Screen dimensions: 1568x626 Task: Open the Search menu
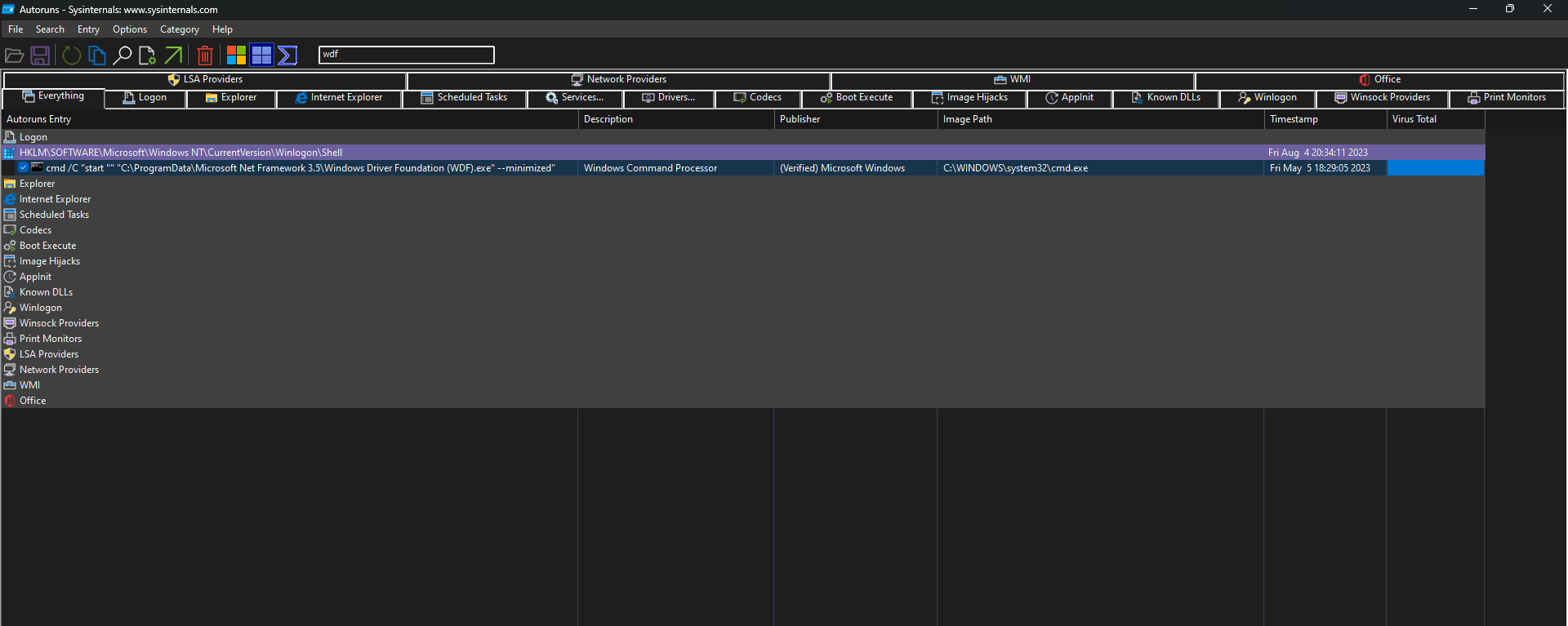pyautogui.click(x=50, y=29)
